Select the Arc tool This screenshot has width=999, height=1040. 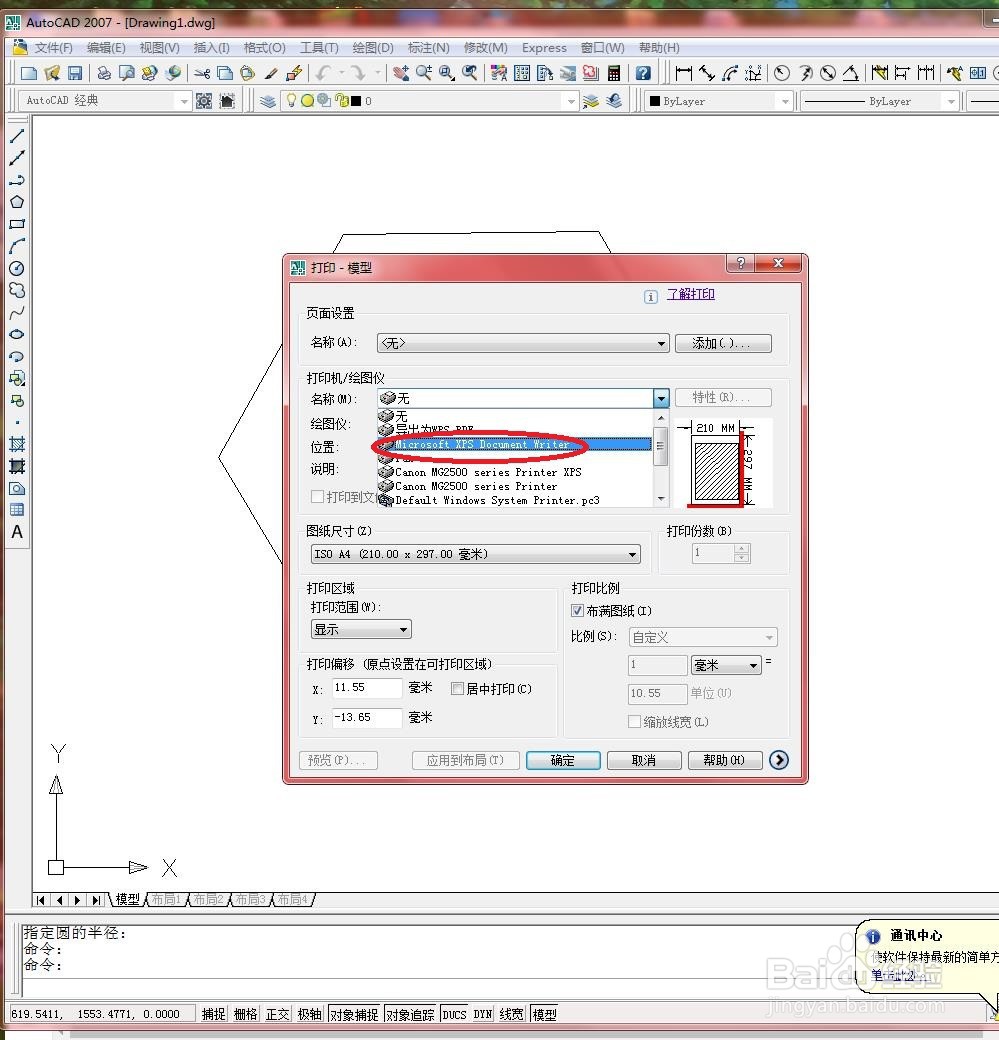coord(17,246)
